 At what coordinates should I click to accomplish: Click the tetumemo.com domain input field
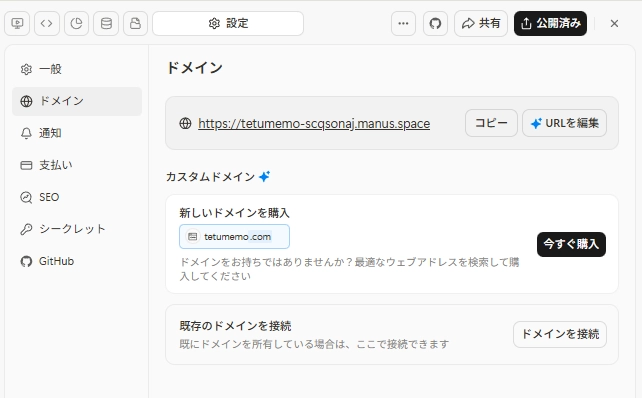click(234, 237)
